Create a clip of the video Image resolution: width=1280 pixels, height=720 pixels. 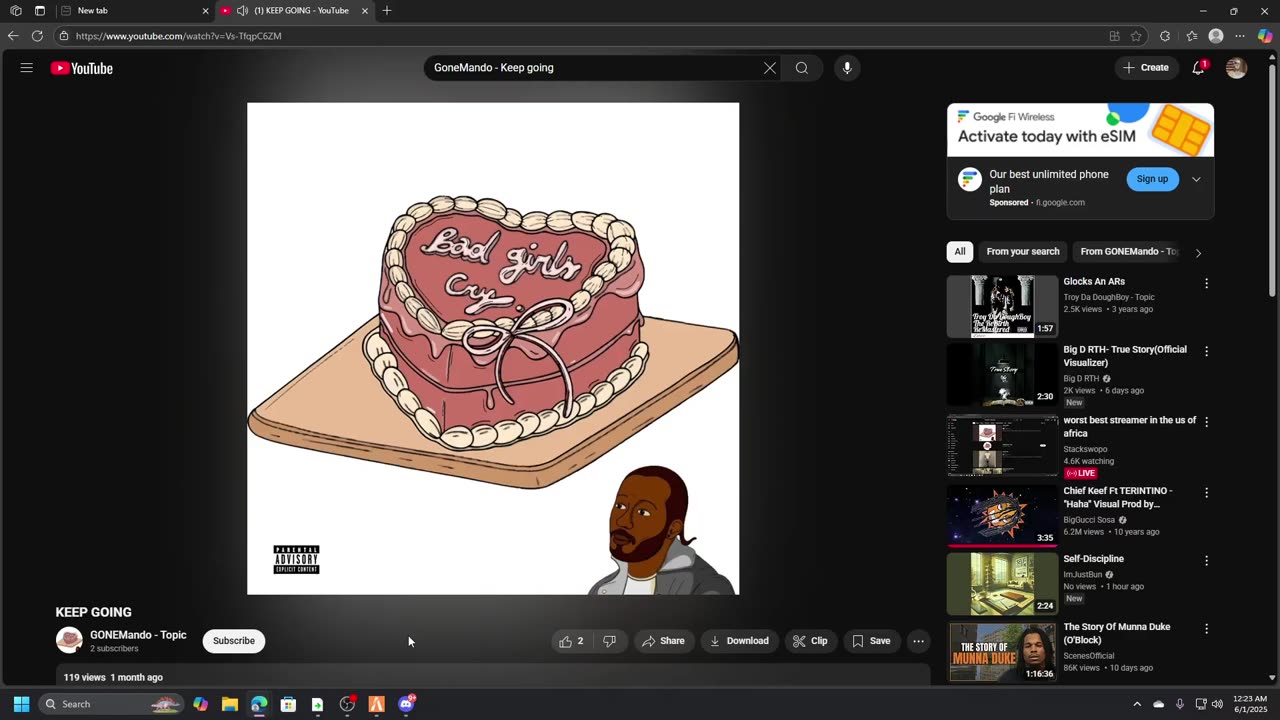810,641
